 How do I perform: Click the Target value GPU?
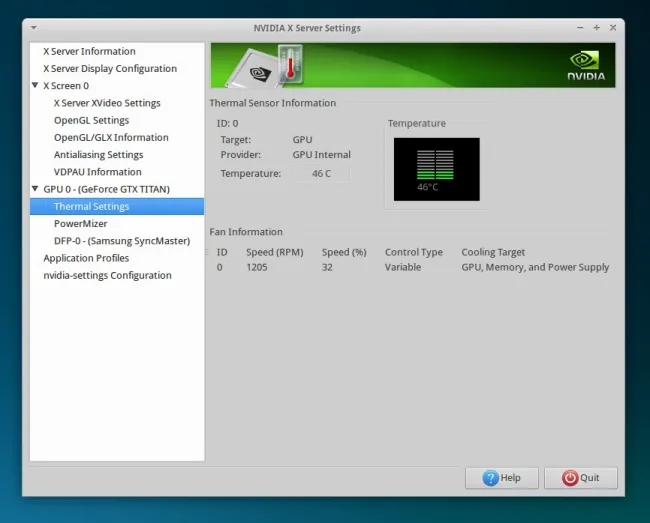tap(302, 140)
